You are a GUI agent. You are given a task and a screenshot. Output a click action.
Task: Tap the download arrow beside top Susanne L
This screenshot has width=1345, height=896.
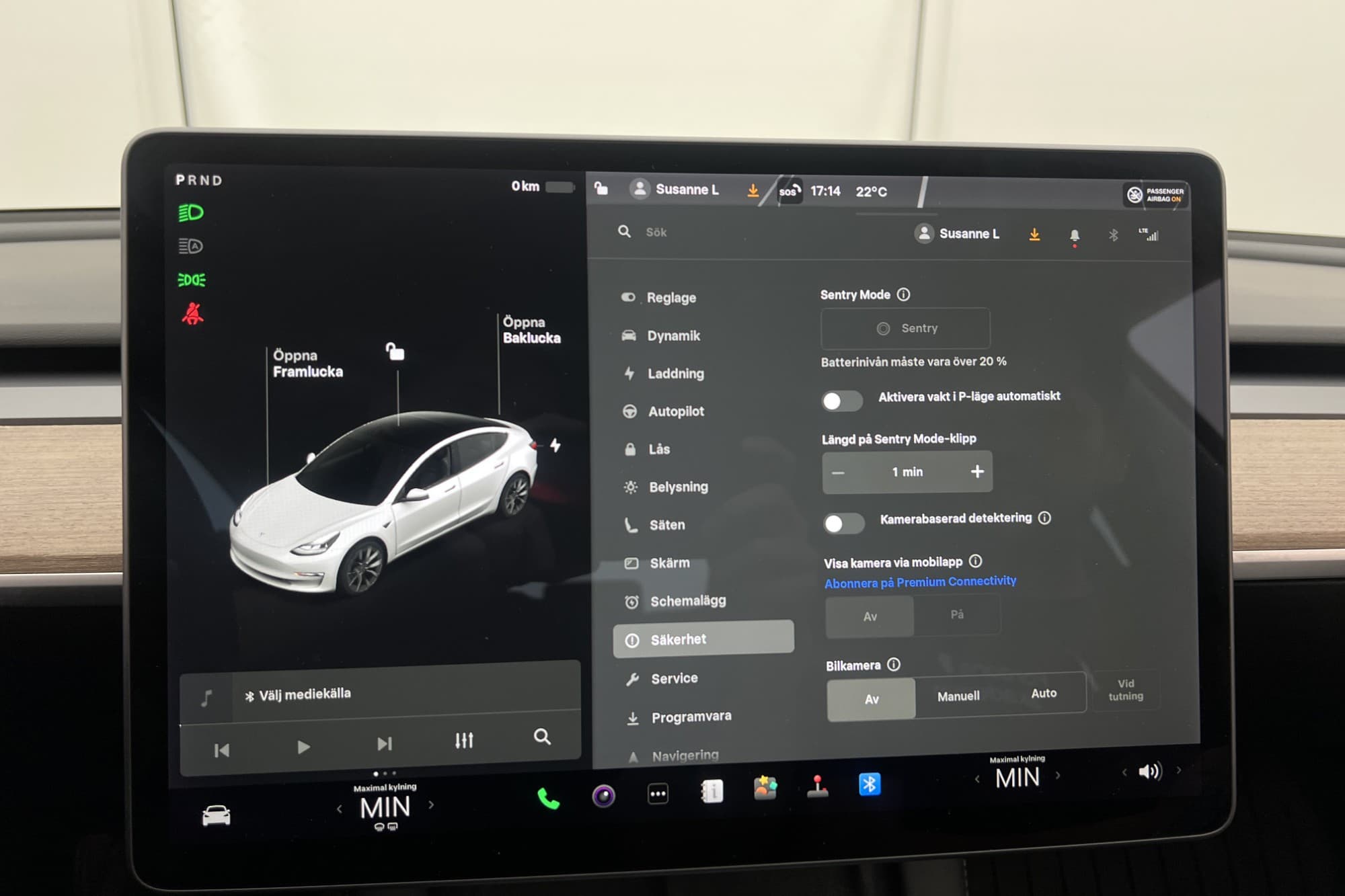[753, 191]
